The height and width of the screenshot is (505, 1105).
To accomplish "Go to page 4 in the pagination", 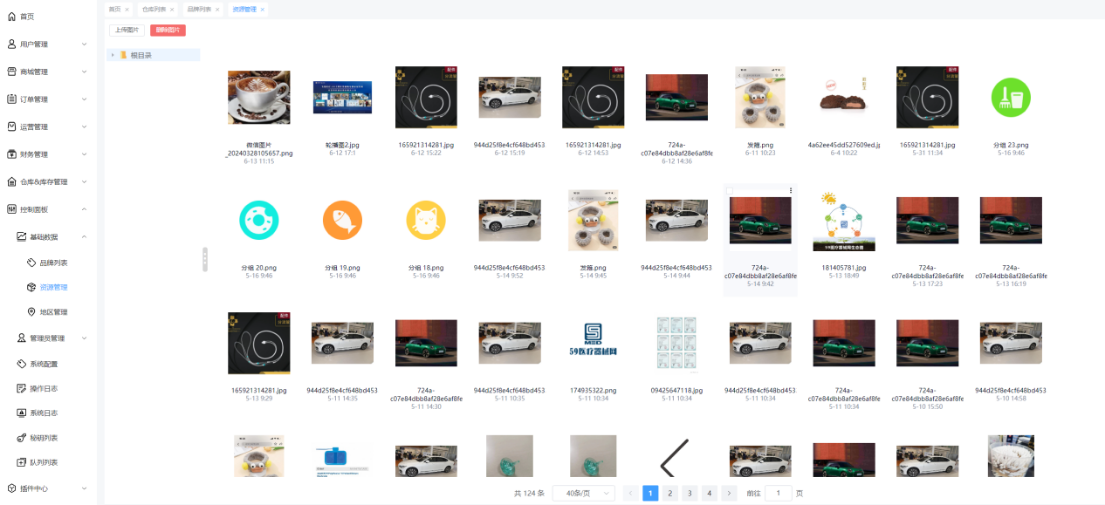I will (x=710, y=493).
